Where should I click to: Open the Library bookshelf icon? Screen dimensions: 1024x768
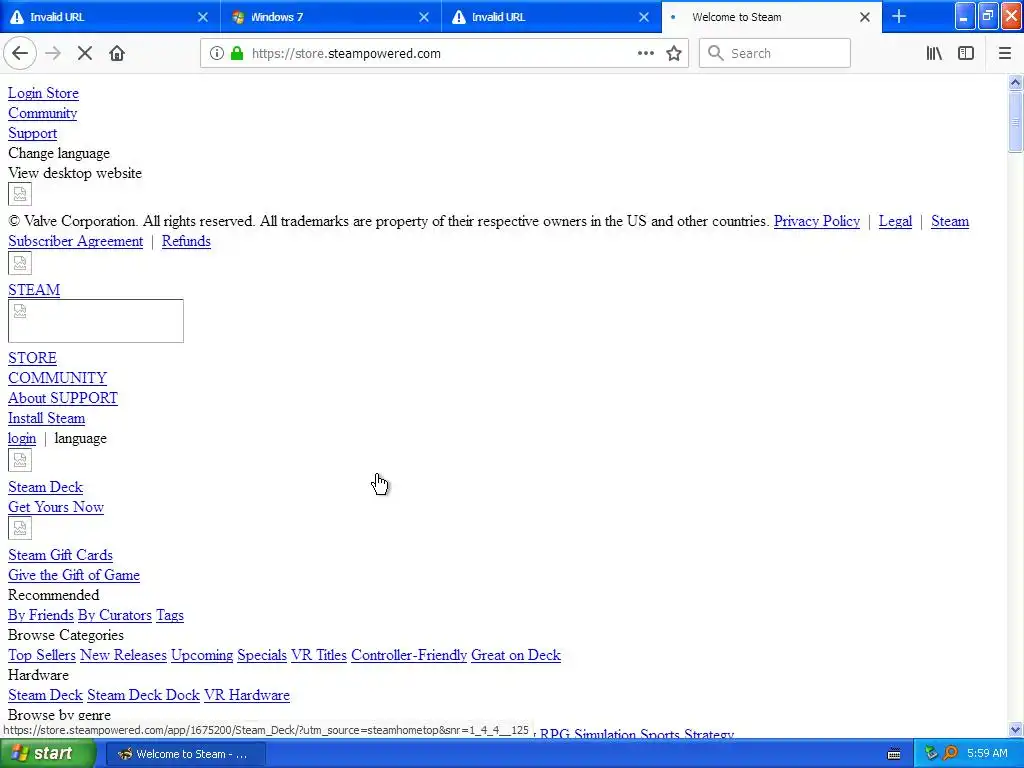point(934,54)
